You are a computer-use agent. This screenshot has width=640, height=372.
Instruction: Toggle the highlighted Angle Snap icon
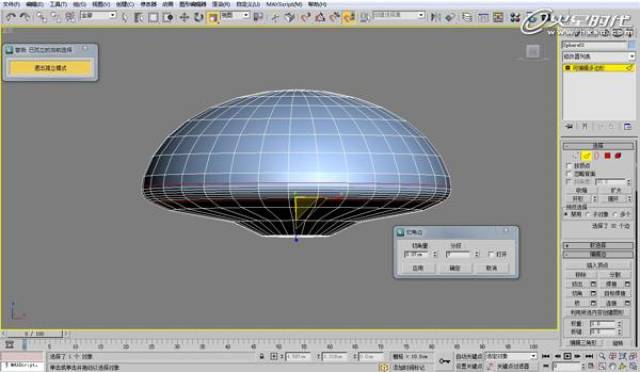click(349, 17)
